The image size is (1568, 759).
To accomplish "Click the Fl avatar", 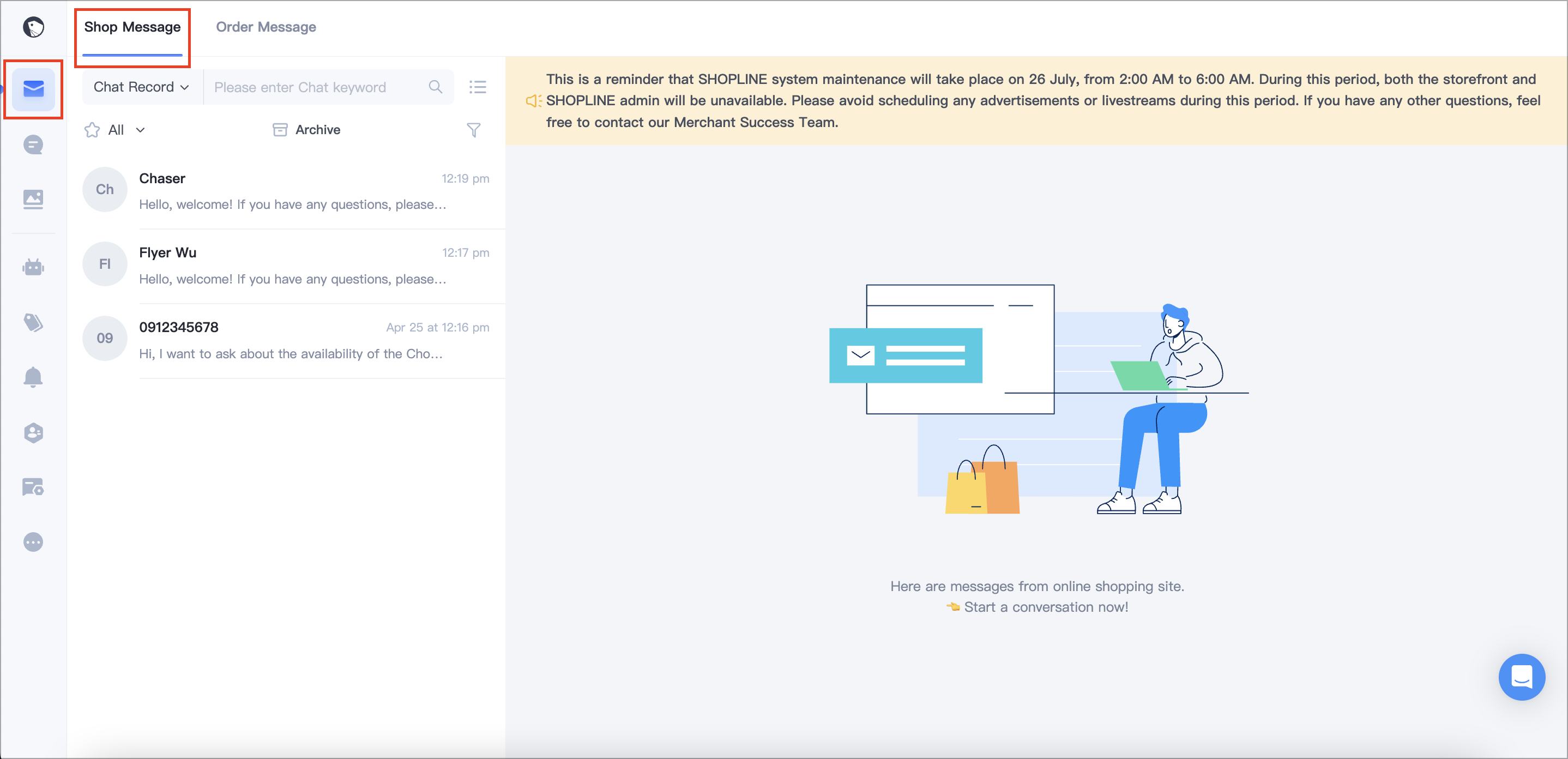I will pyautogui.click(x=105, y=263).
